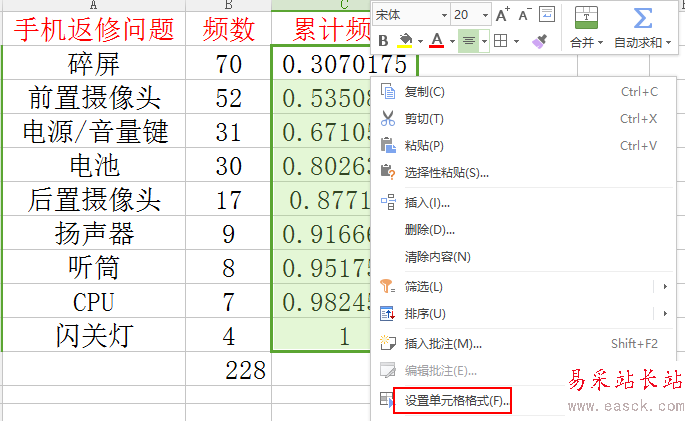Select the frequency cell showing 52
The image size is (685, 421).
[x=228, y=97]
